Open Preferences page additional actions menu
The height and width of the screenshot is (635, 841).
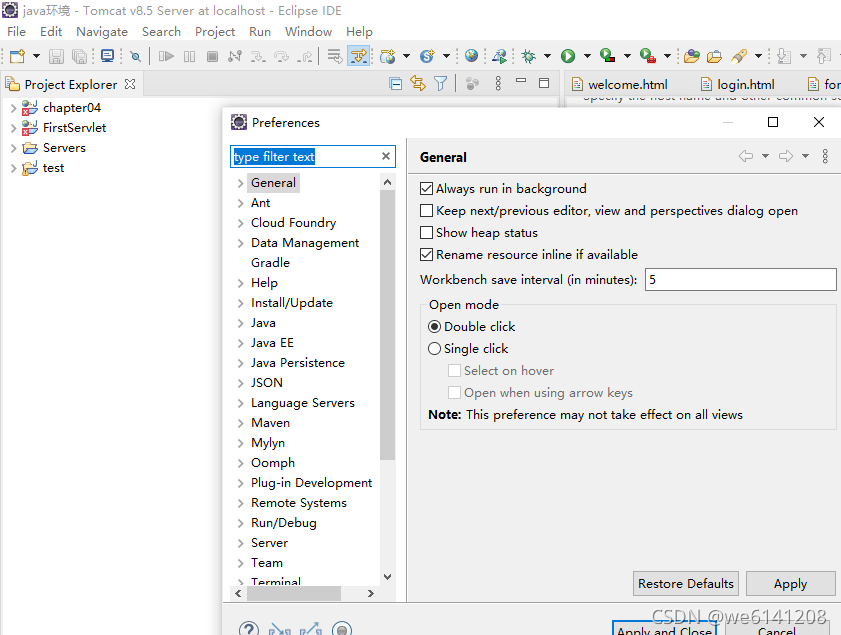(825, 156)
